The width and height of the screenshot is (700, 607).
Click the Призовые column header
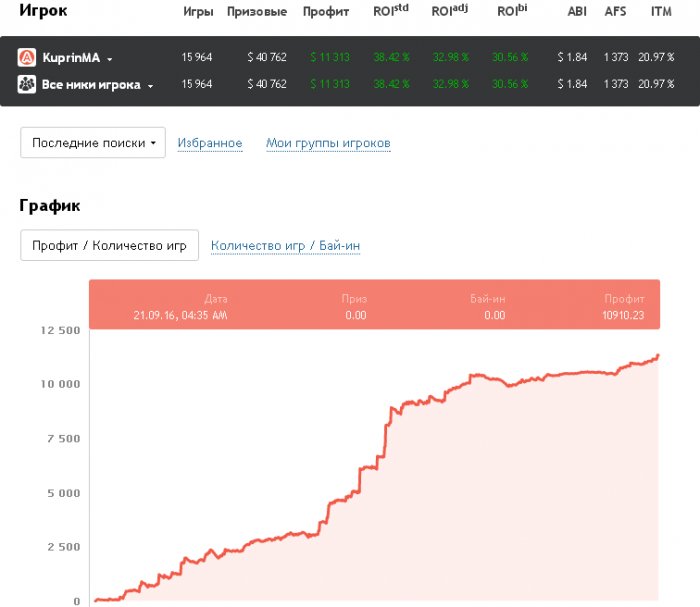point(257,12)
